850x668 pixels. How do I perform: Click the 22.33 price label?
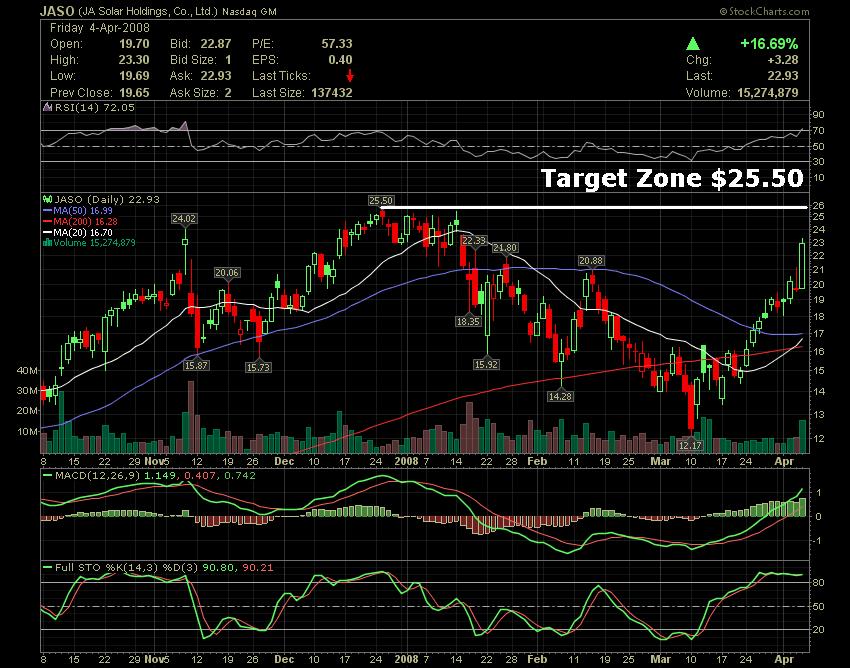pyautogui.click(x=474, y=240)
